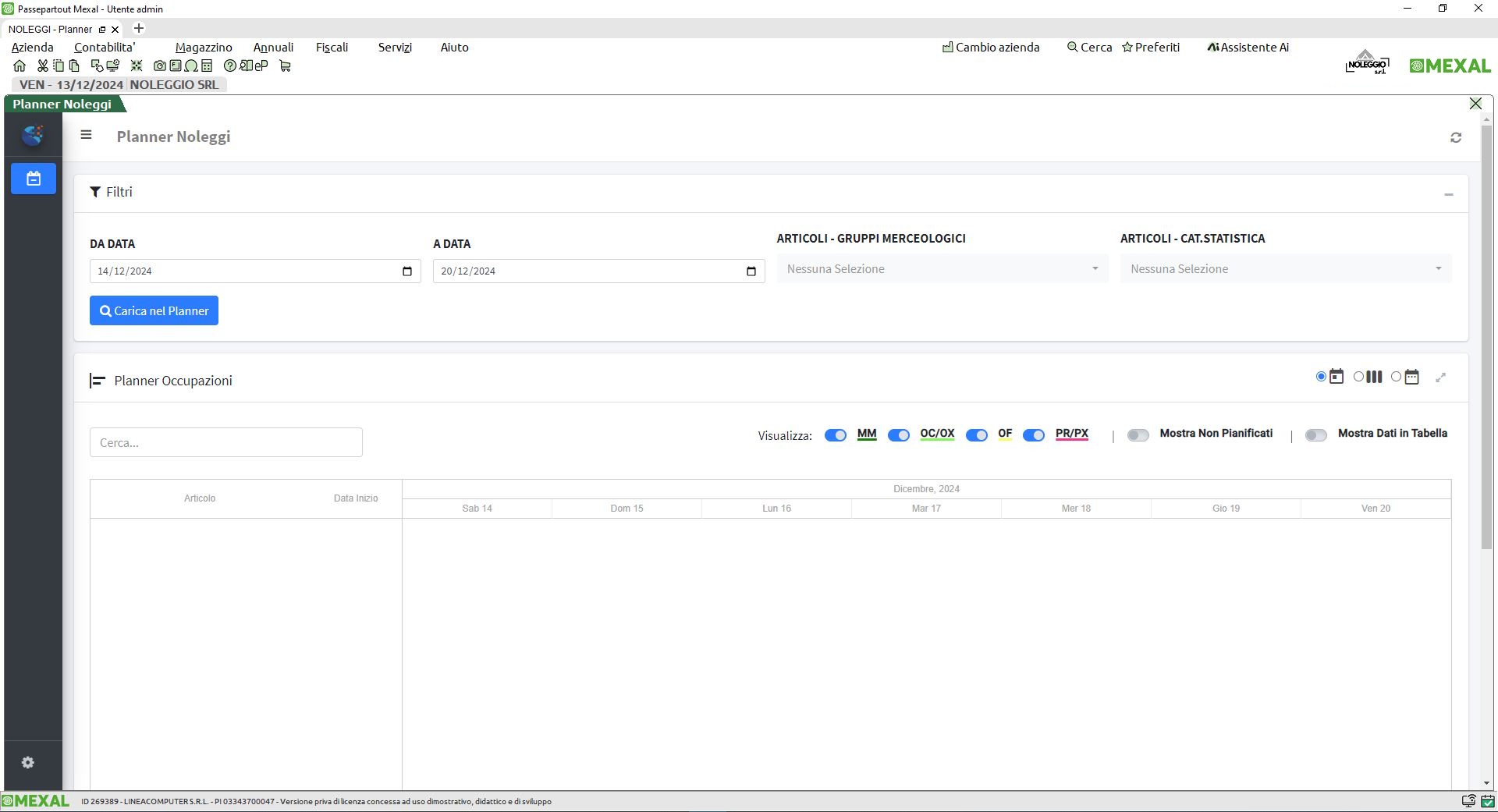The width and height of the screenshot is (1498, 812).
Task: Open the Magazzino menu
Action: (x=204, y=48)
